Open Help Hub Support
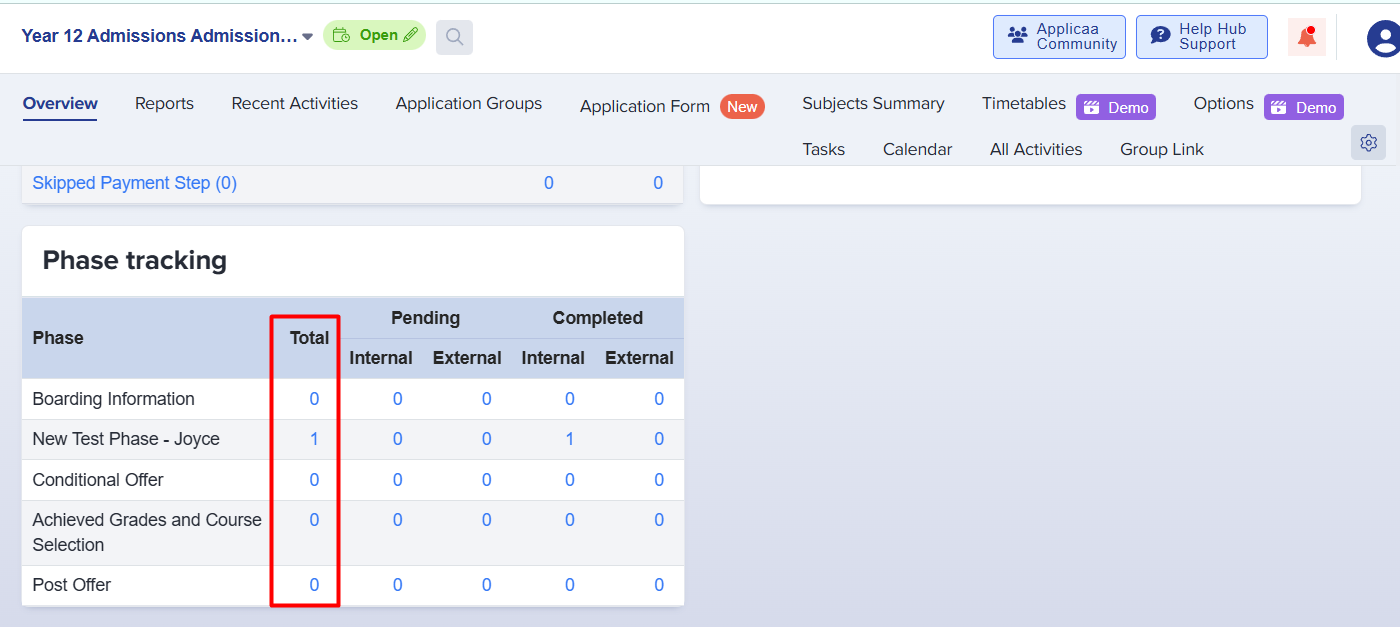Viewport: 1400px width, 627px height. (x=1201, y=37)
